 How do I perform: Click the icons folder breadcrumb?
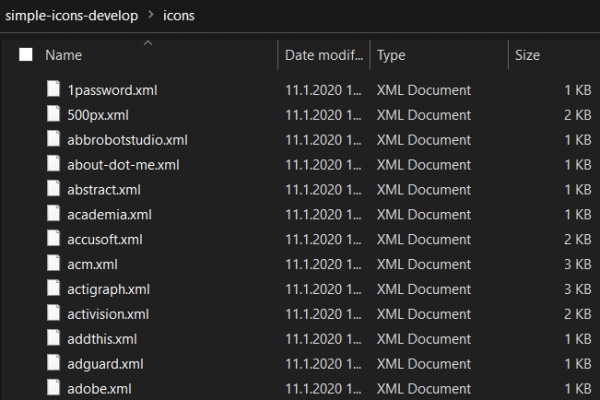[178, 15]
